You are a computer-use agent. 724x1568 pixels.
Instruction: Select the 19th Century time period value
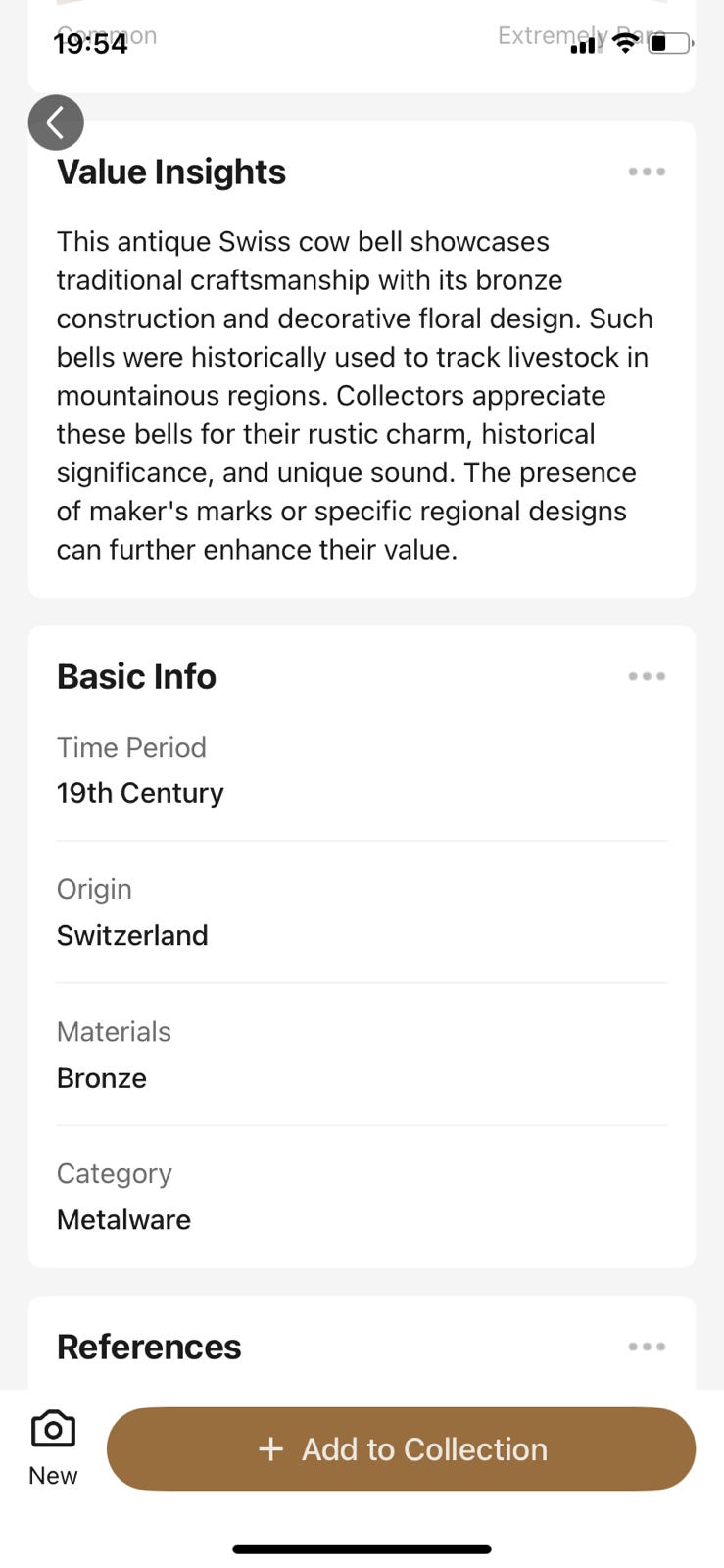pos(140,793)
